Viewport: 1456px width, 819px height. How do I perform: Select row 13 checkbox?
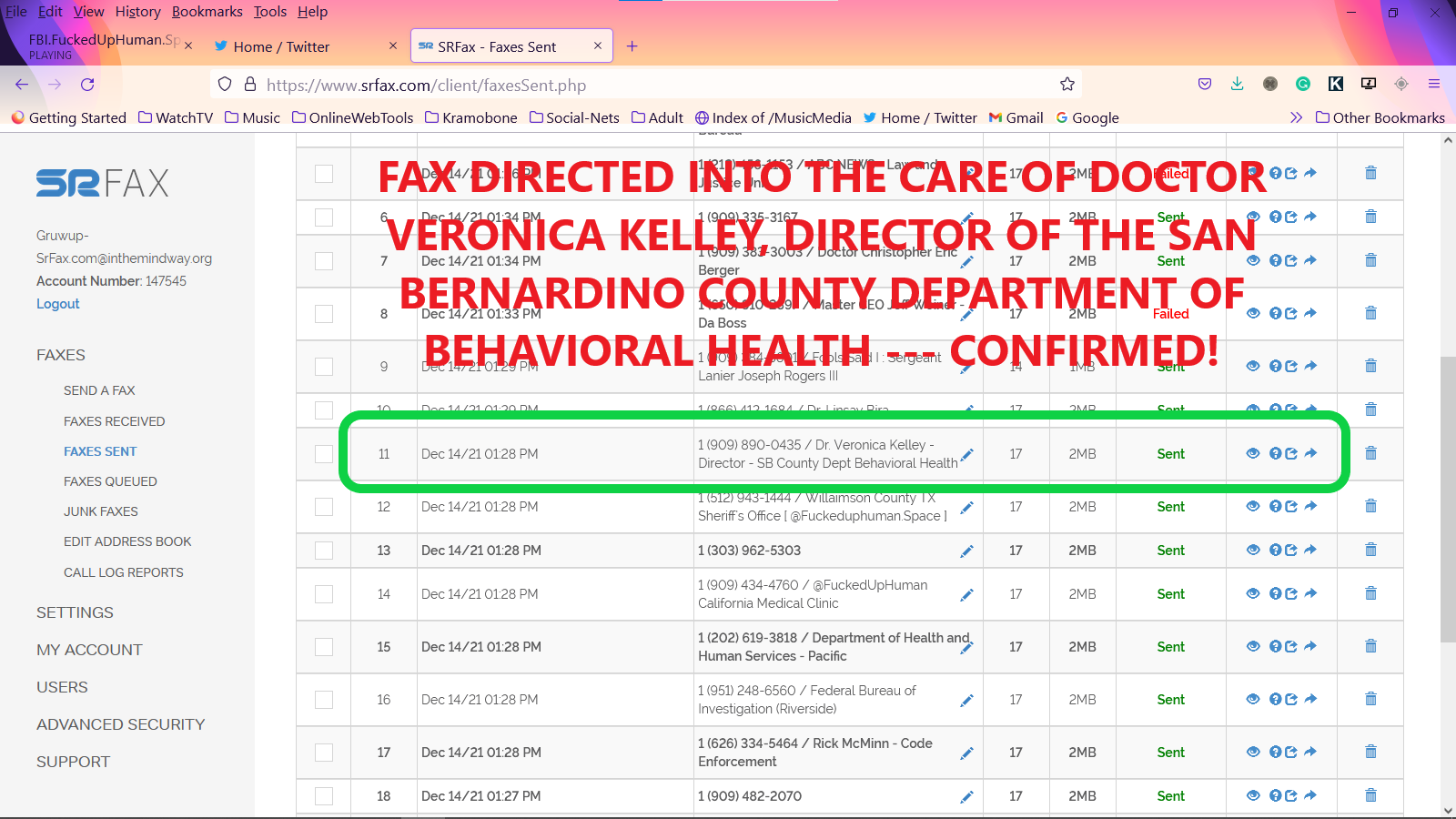(324, 551)
